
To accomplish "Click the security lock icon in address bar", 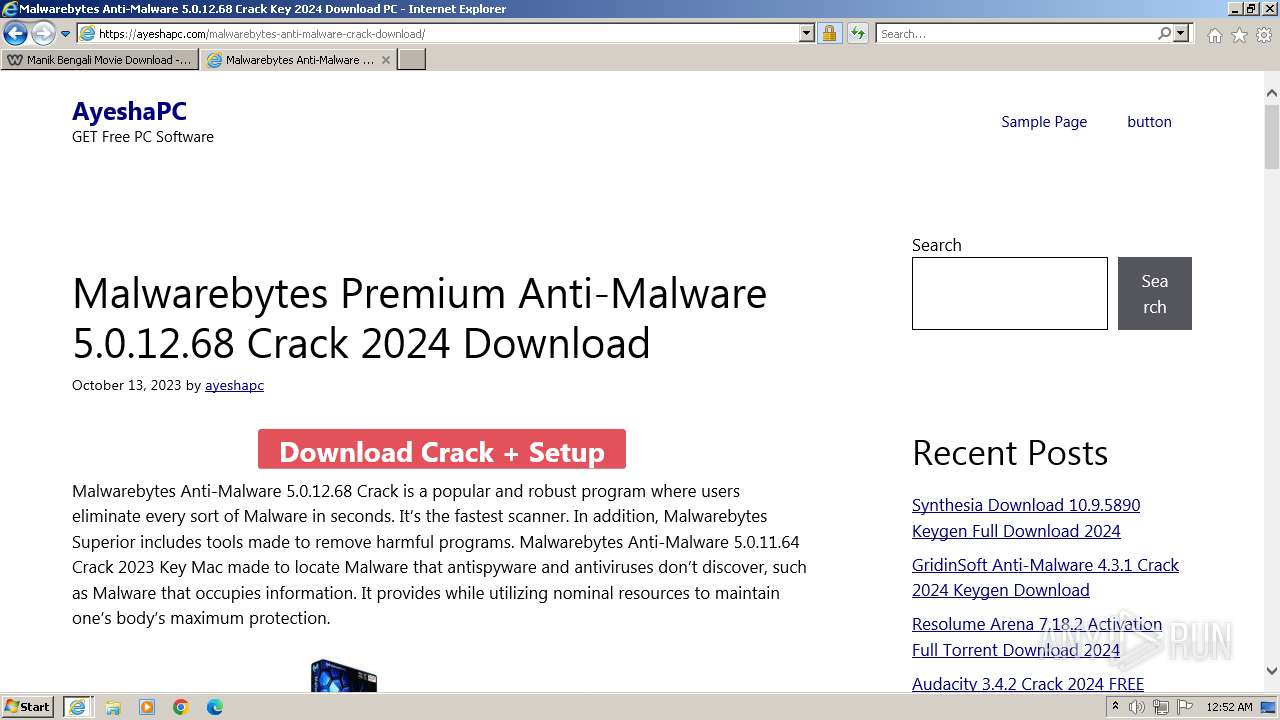I will 829,33.
